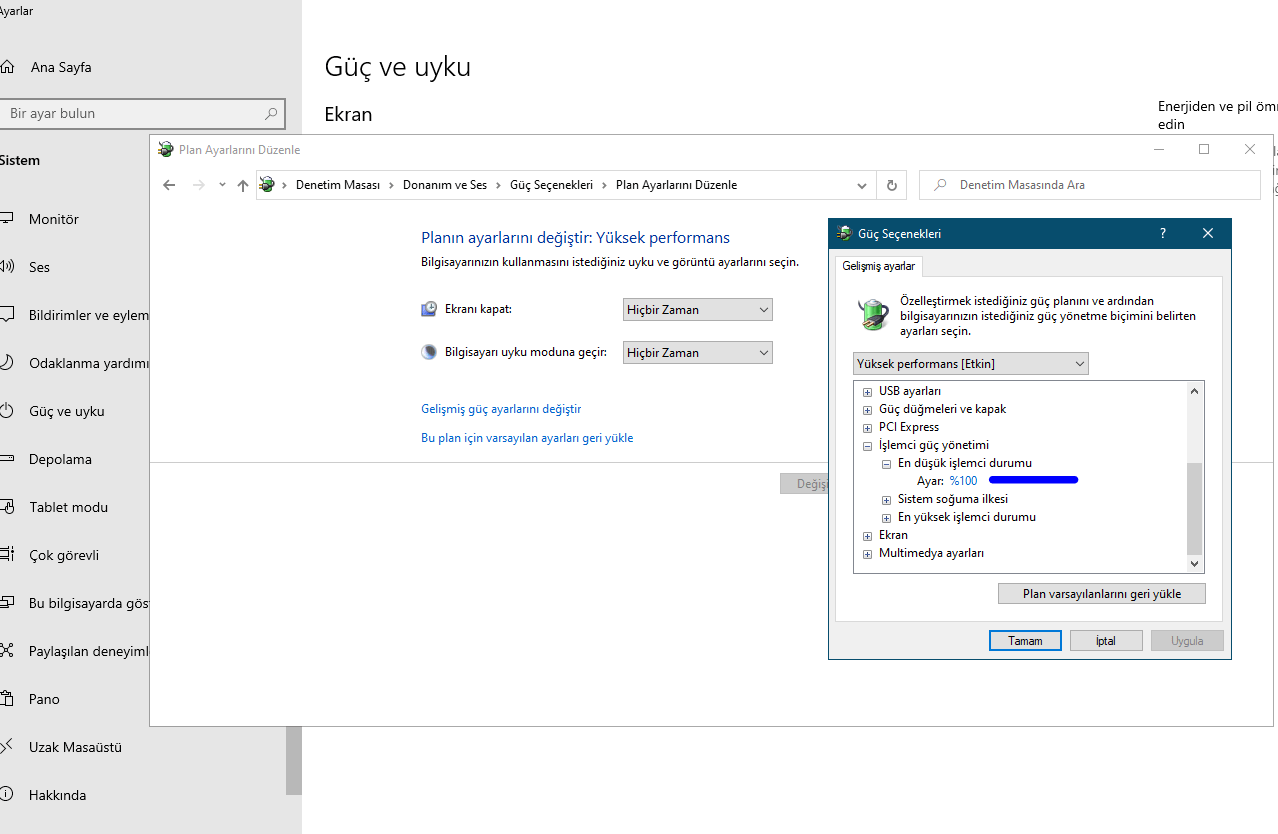Open Bilgisayarı uyku moduna geçir dropdown
This screenshot has width=1278, height=834.
tap(698, 353)
